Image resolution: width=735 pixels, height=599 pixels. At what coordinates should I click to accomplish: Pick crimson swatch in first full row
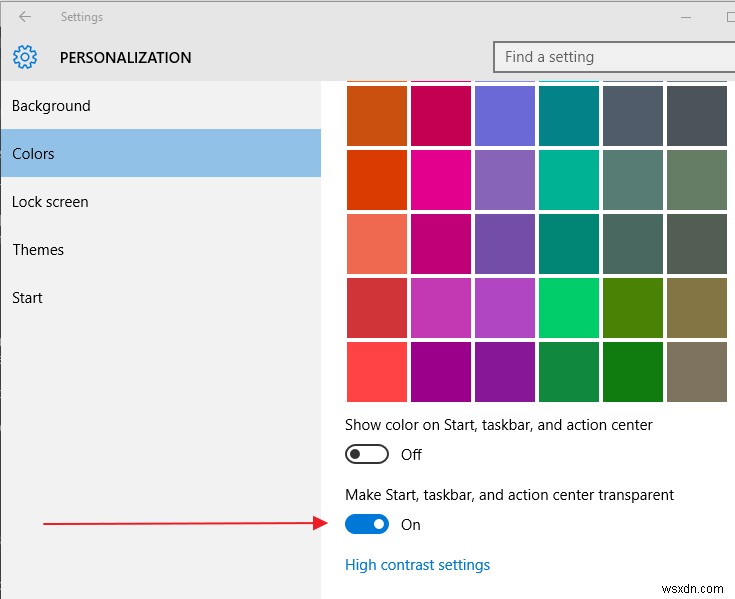click(441, 116)
